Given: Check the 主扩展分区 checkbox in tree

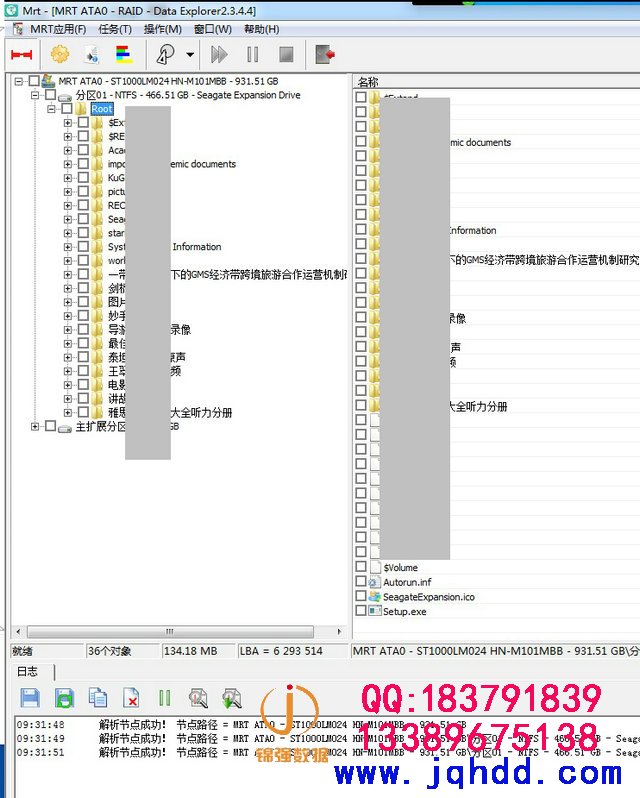Looking at the screenshot, I should (x=50, y=425).
